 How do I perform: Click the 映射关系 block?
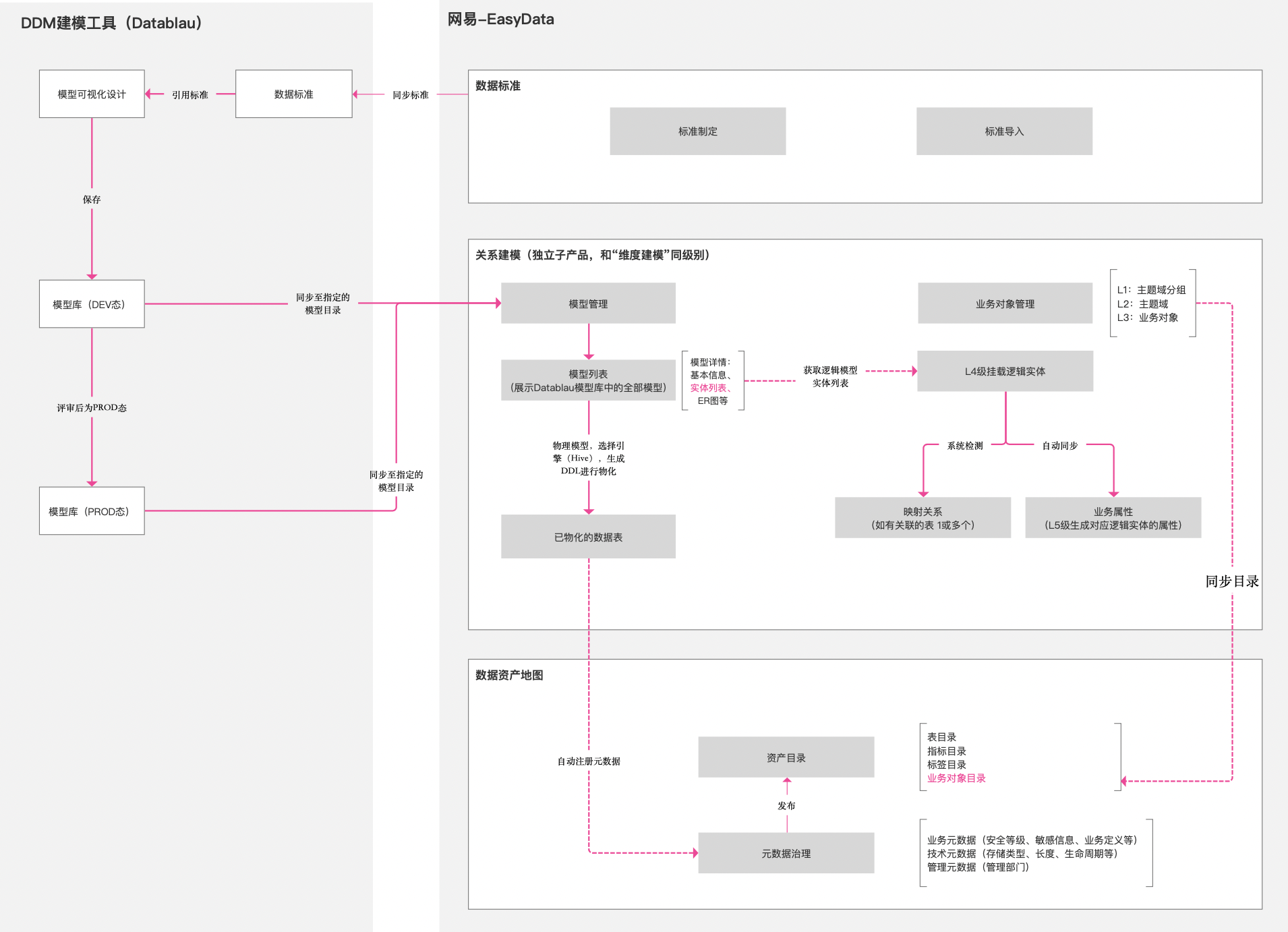point(923,518)
